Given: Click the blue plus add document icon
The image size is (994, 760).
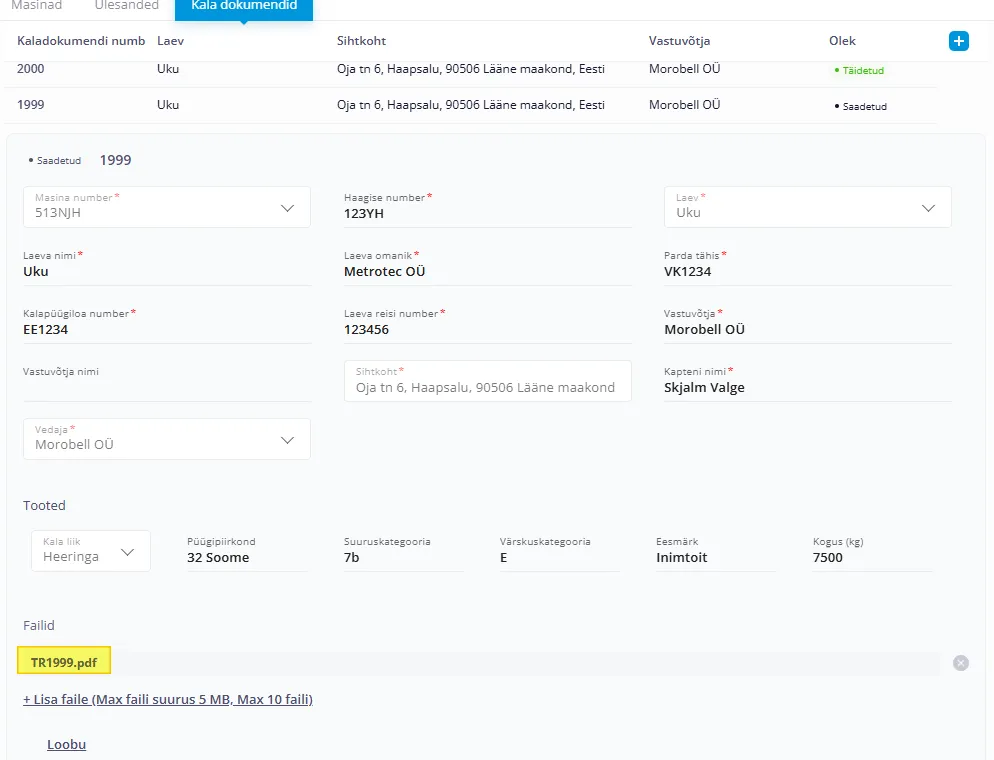Looking at the screenshot, I should [958, 41].
